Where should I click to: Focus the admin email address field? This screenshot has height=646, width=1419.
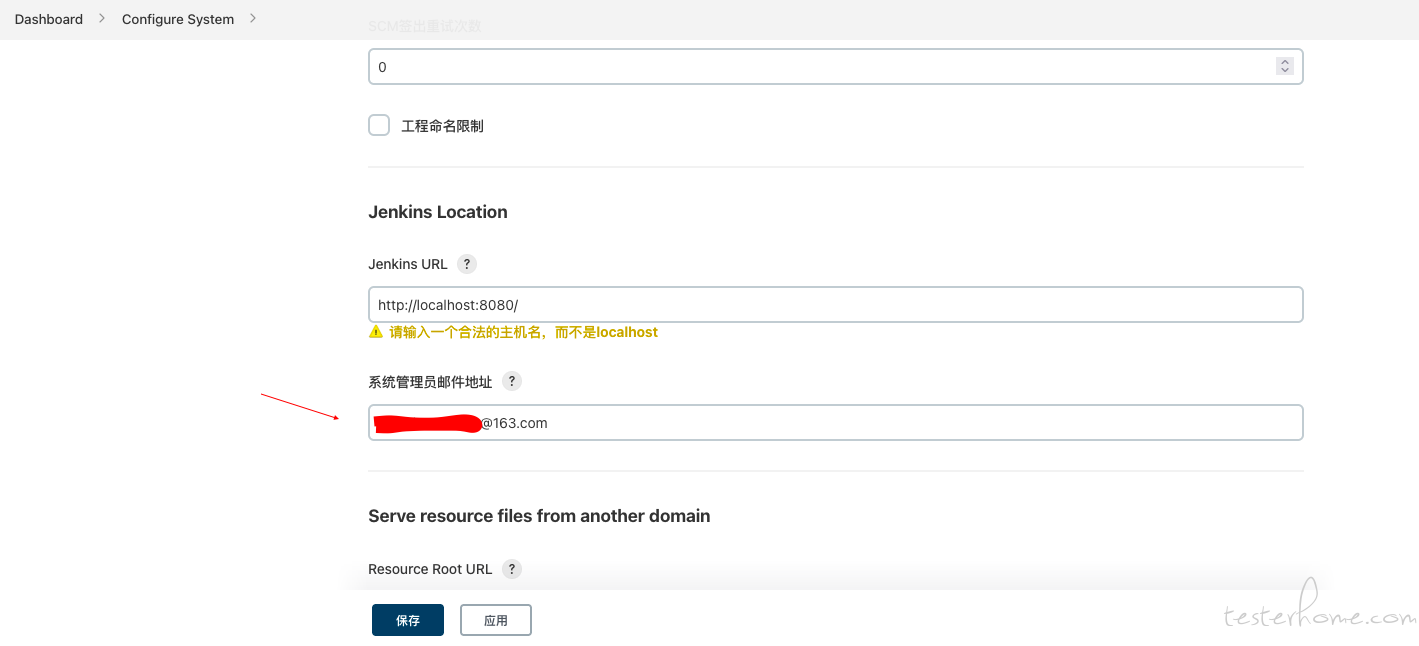pyautogui.click(x=835, y=422)
